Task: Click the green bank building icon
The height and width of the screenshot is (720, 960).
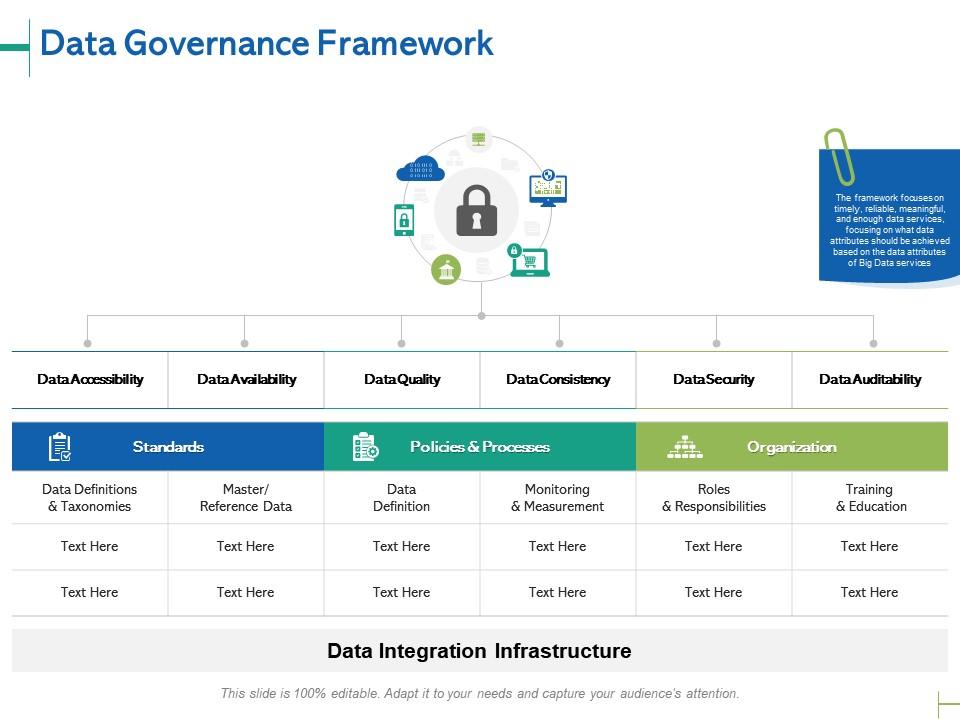Action: pos(446,269)
